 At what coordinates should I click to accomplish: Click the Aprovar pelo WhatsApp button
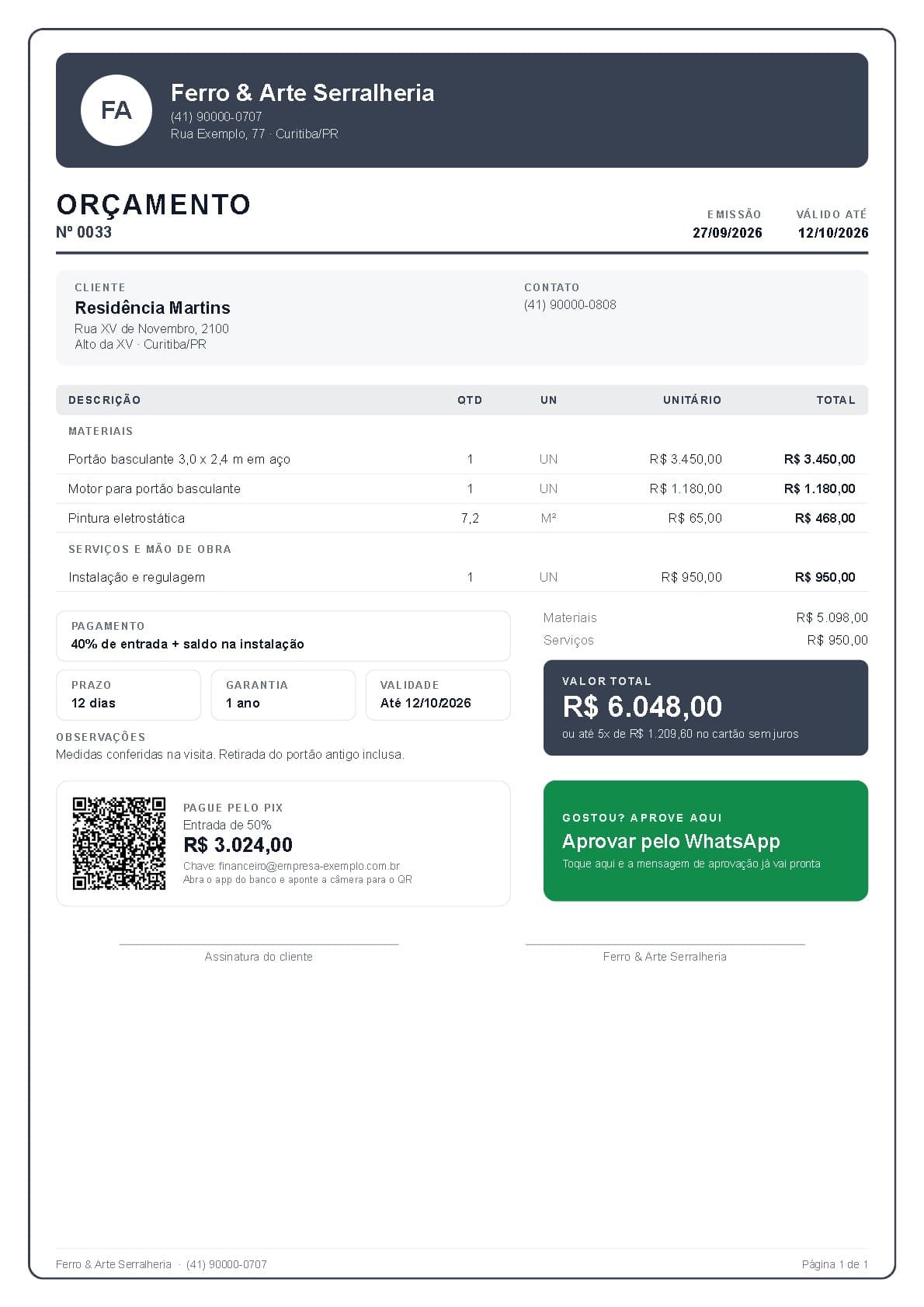(705, 840)
